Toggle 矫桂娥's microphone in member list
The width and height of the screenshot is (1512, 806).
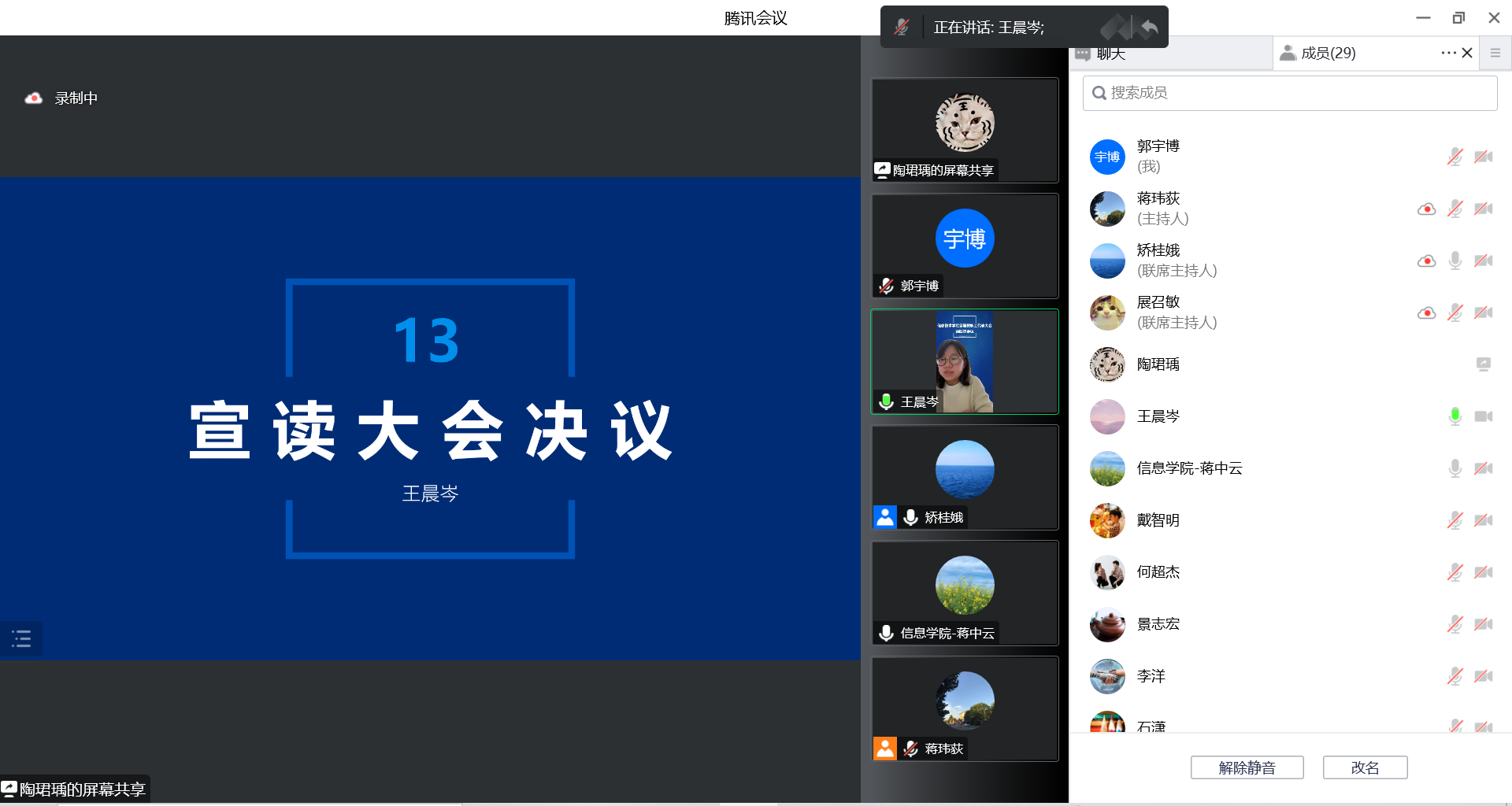pos(1455,261)
